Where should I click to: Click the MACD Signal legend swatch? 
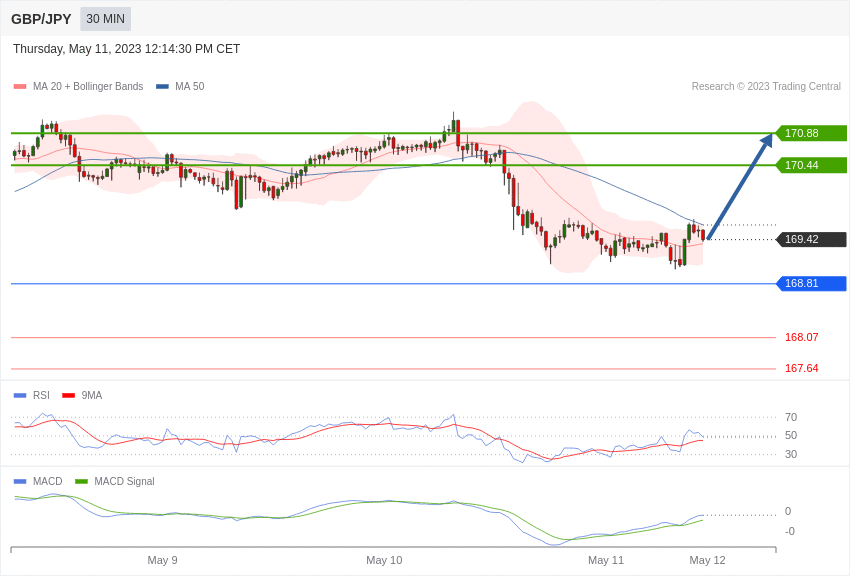(x=81, y=482)
